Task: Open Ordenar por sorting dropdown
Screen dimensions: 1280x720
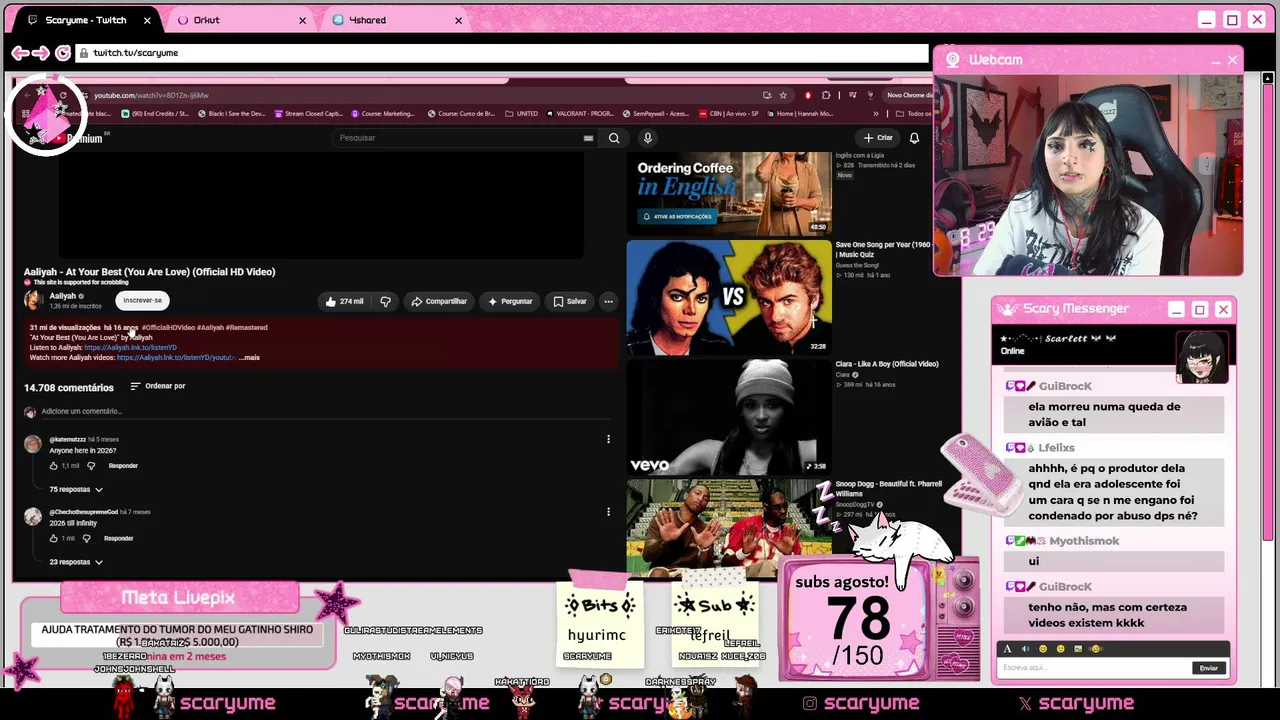Action: pos(158,386)
